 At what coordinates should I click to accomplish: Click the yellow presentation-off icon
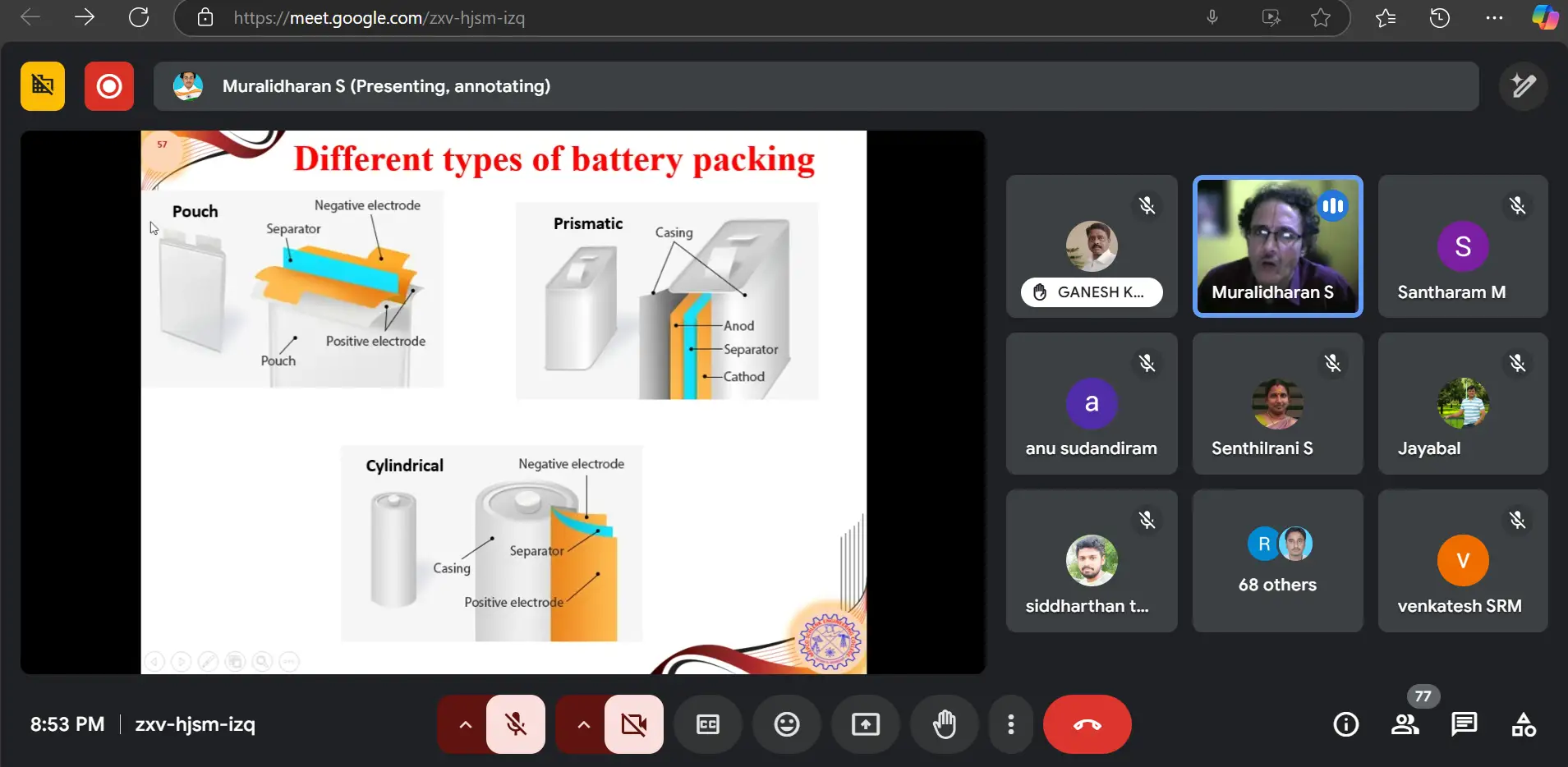(43, 86)
